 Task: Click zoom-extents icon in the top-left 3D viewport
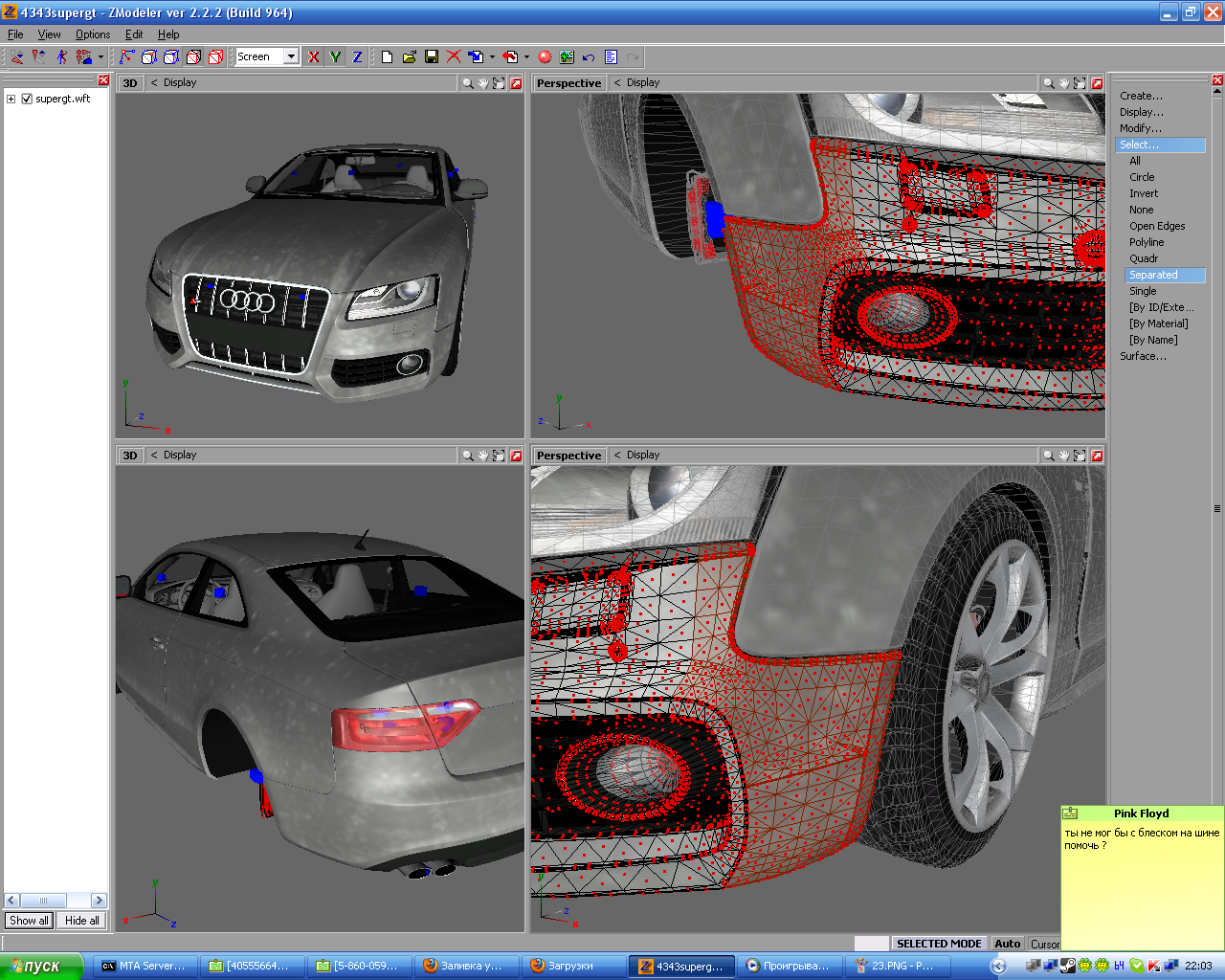coord(499,83)
